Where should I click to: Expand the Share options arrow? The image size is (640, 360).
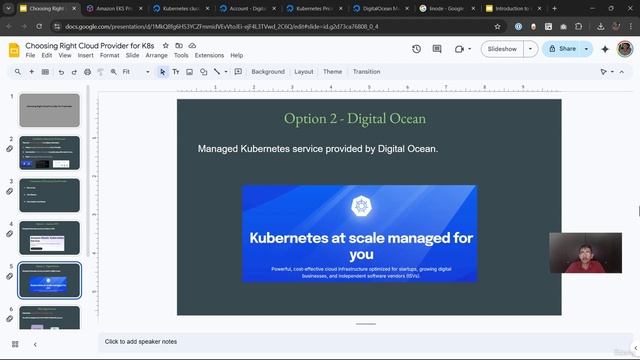coord(587,49)
